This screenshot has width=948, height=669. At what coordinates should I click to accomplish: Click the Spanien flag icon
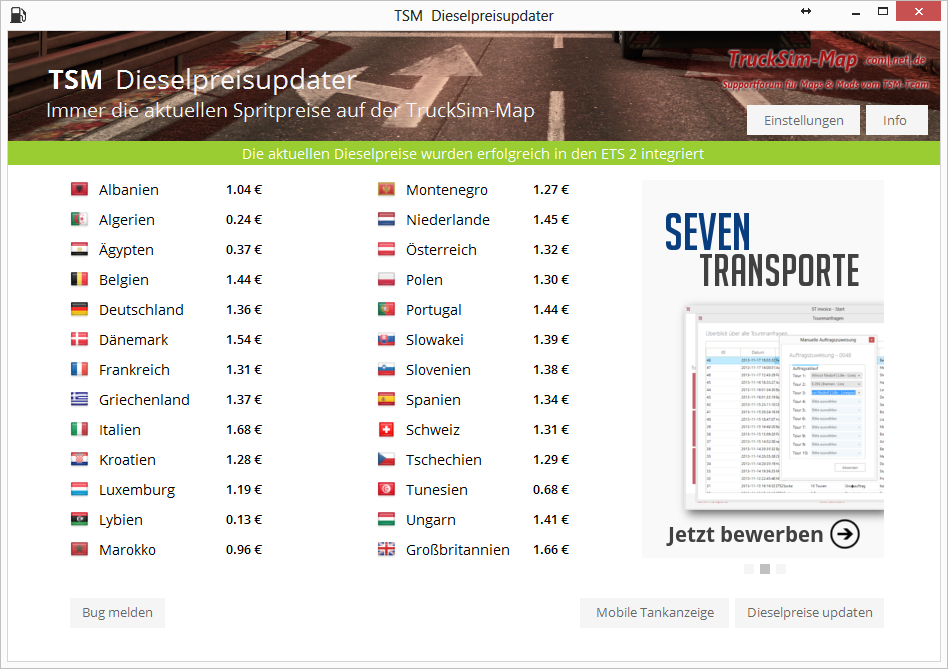386,399
